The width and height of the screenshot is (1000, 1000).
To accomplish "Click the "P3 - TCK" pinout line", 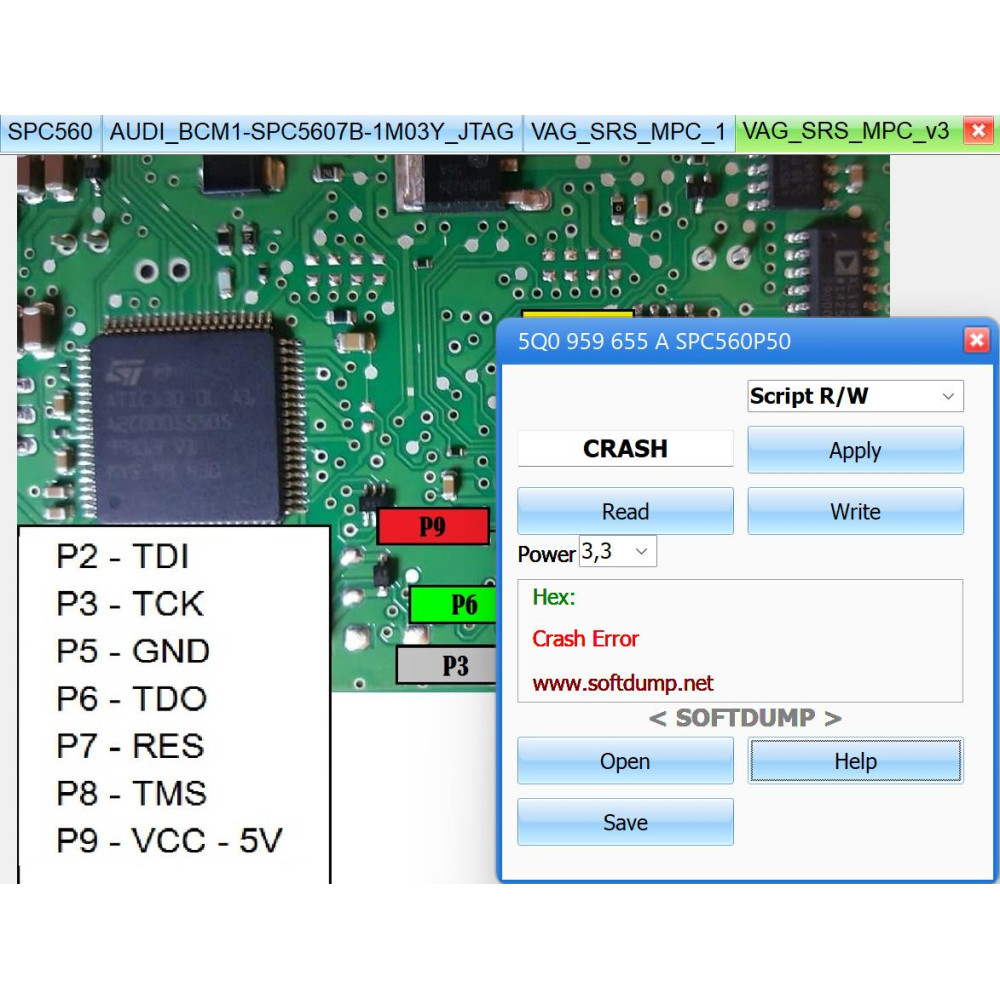I will click(130, 603).
